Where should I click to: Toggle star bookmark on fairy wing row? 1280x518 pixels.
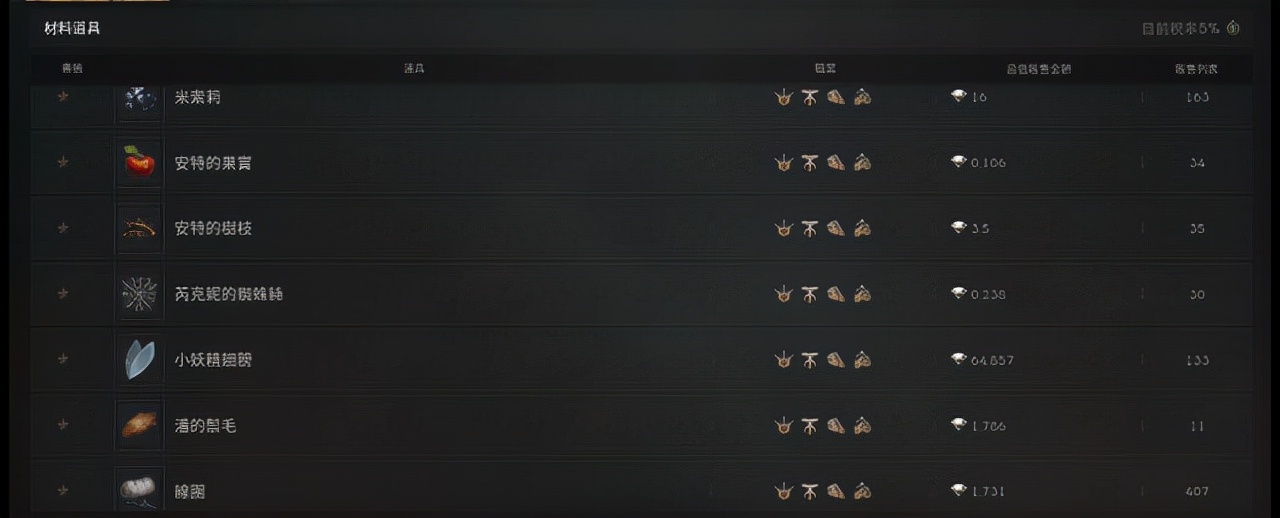(x=63, y=359)
